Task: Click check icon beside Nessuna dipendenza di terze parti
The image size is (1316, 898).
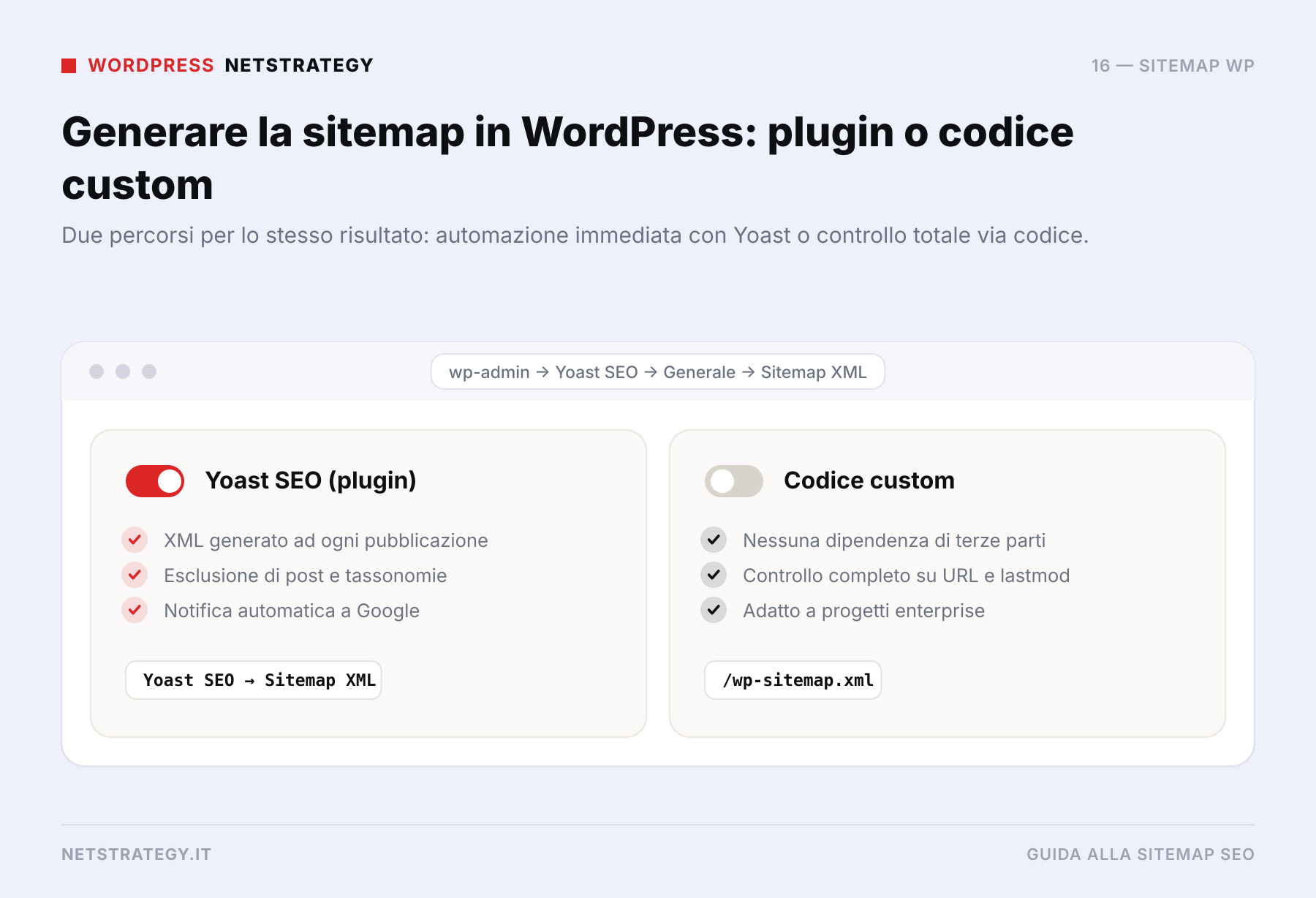Action: pyautogui.click(x=714, y=540)
